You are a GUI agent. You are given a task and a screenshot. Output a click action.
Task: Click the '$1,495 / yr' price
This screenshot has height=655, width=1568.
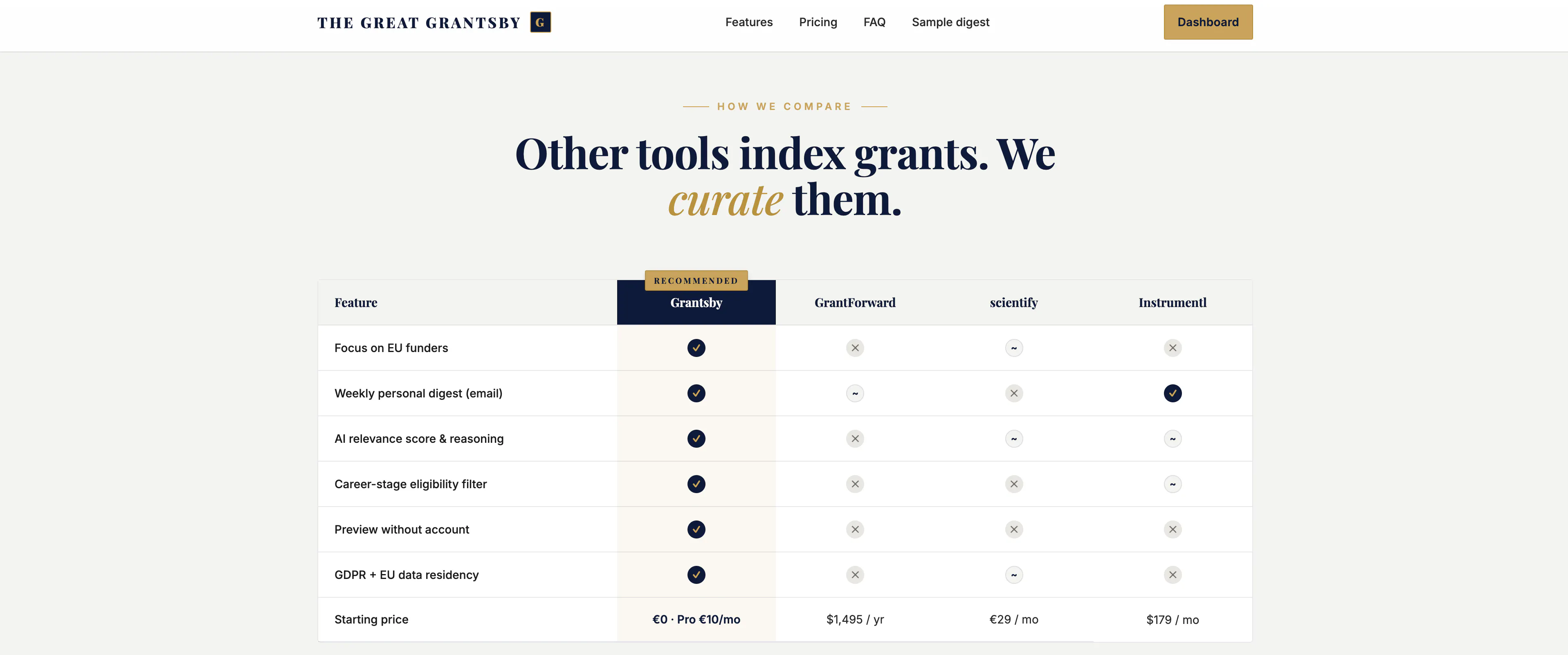855,620
